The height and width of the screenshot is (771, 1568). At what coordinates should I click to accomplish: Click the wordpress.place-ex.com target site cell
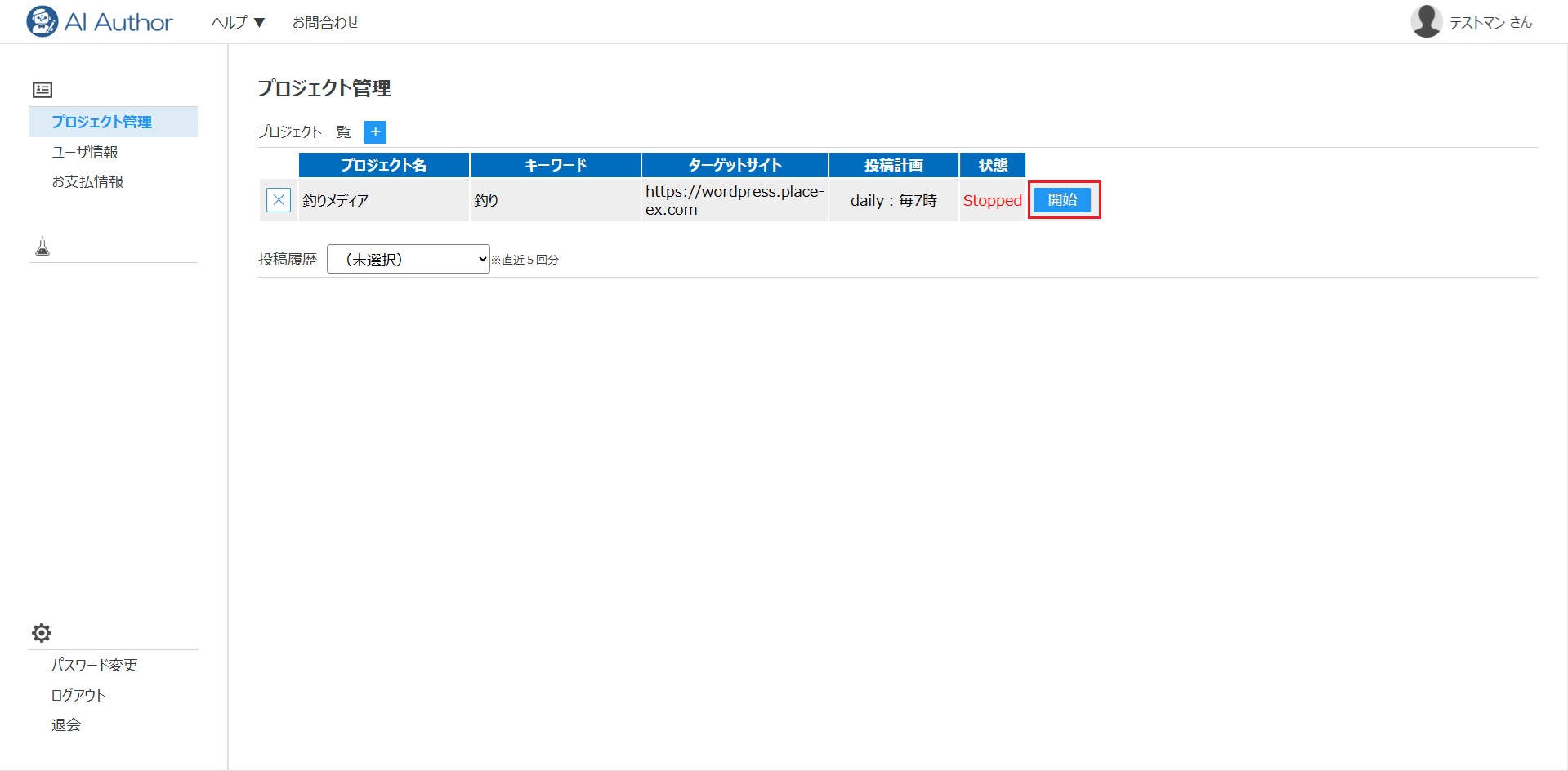pos(734,200)
